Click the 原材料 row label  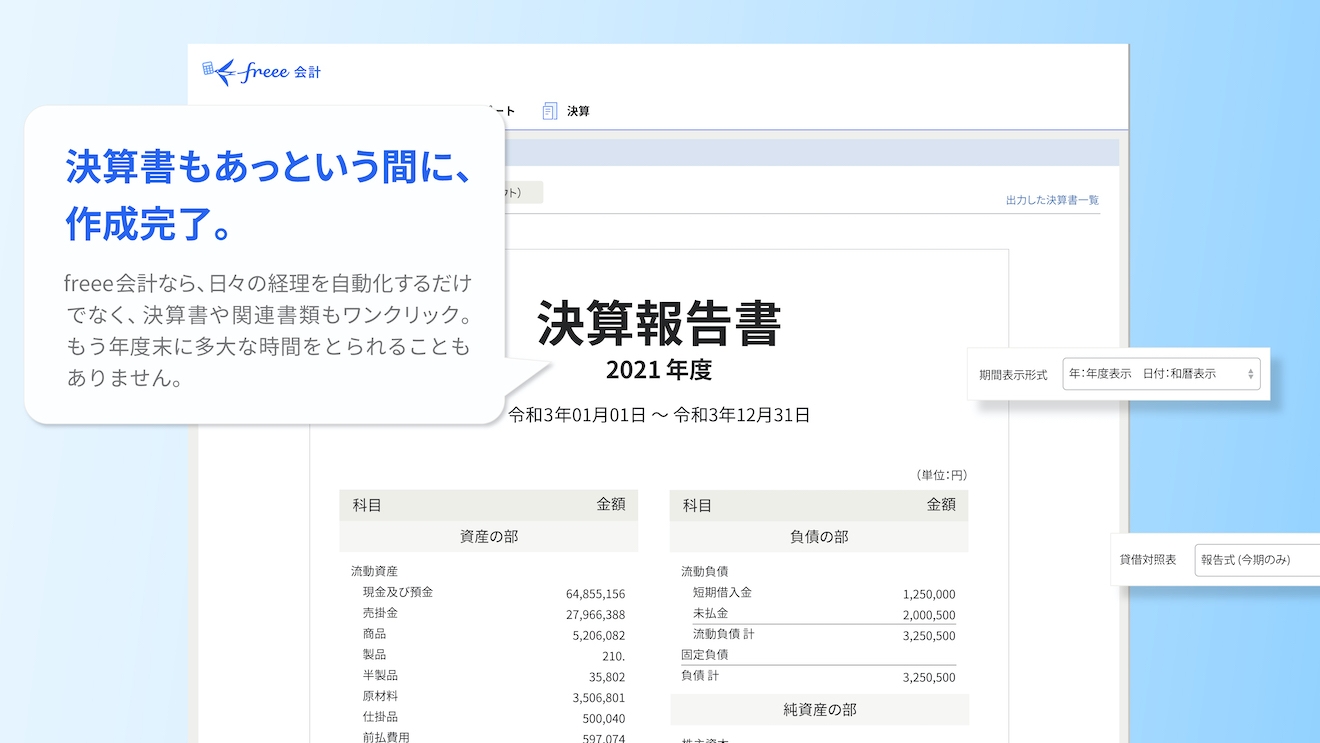tap(380, 697)
